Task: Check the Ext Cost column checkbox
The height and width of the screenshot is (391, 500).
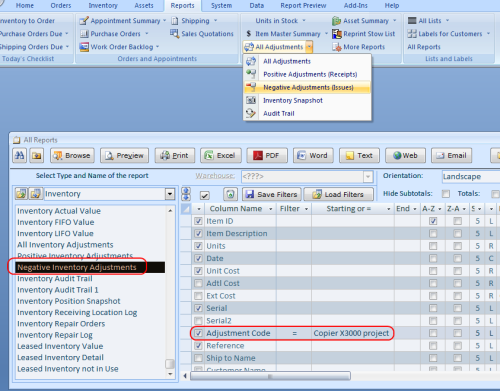Action: pyautogui.click(x=198, y=296)
